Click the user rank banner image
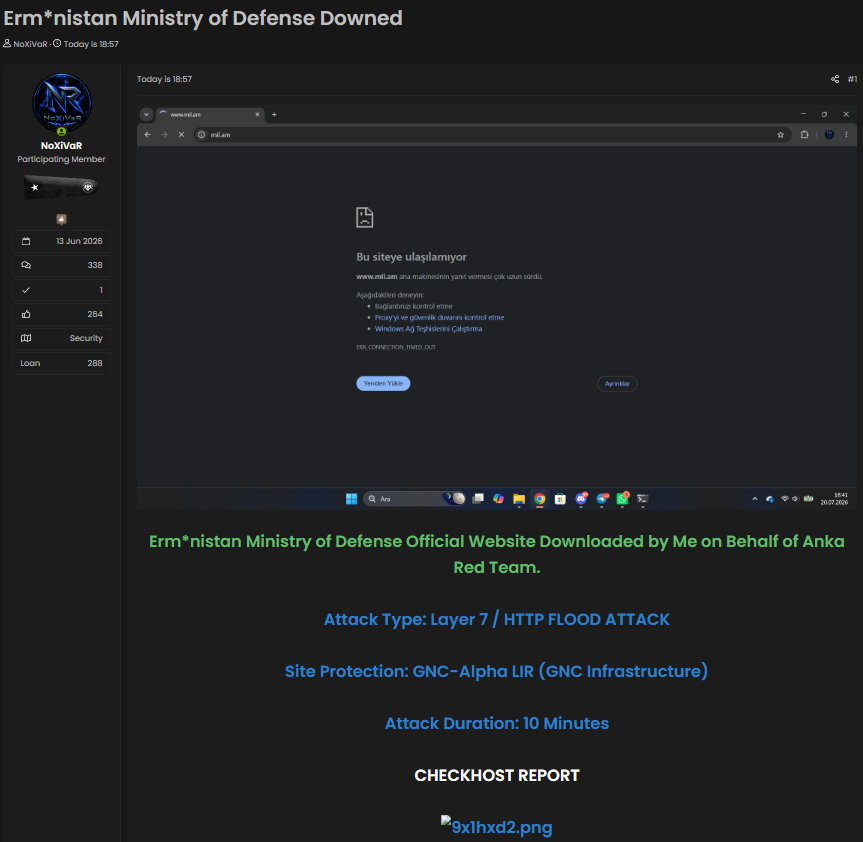Screen dimensions: 863x842 tap(62, 187)
